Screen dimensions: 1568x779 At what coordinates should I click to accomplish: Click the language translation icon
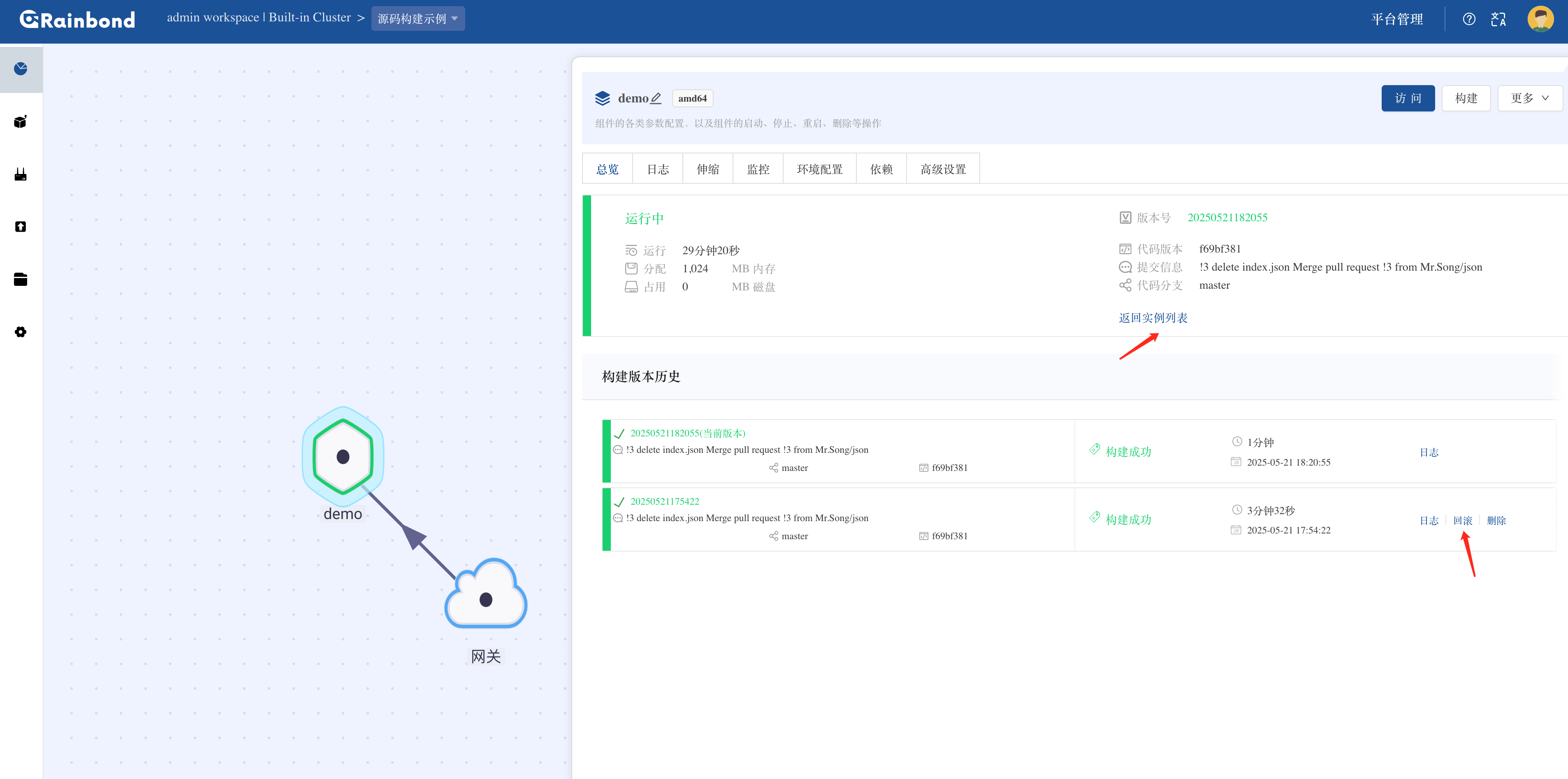(x=1498, y=19)
